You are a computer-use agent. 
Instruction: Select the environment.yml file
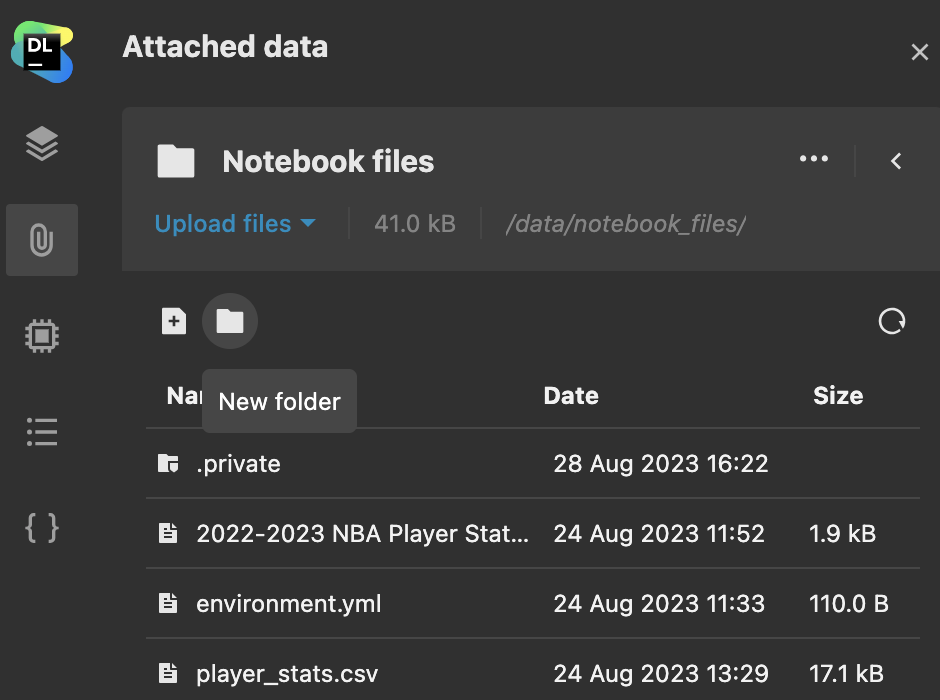pyautogui.click(x=533, y=604)
